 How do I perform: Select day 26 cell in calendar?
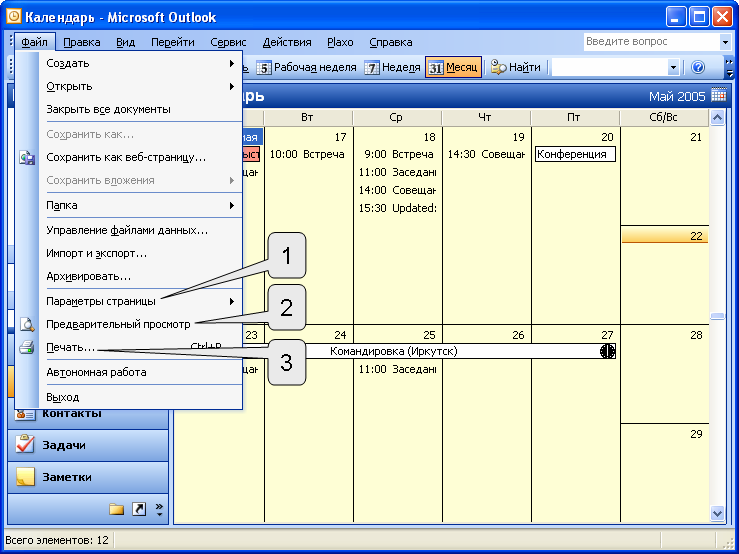pyautogui.click(x=487, y=424)
